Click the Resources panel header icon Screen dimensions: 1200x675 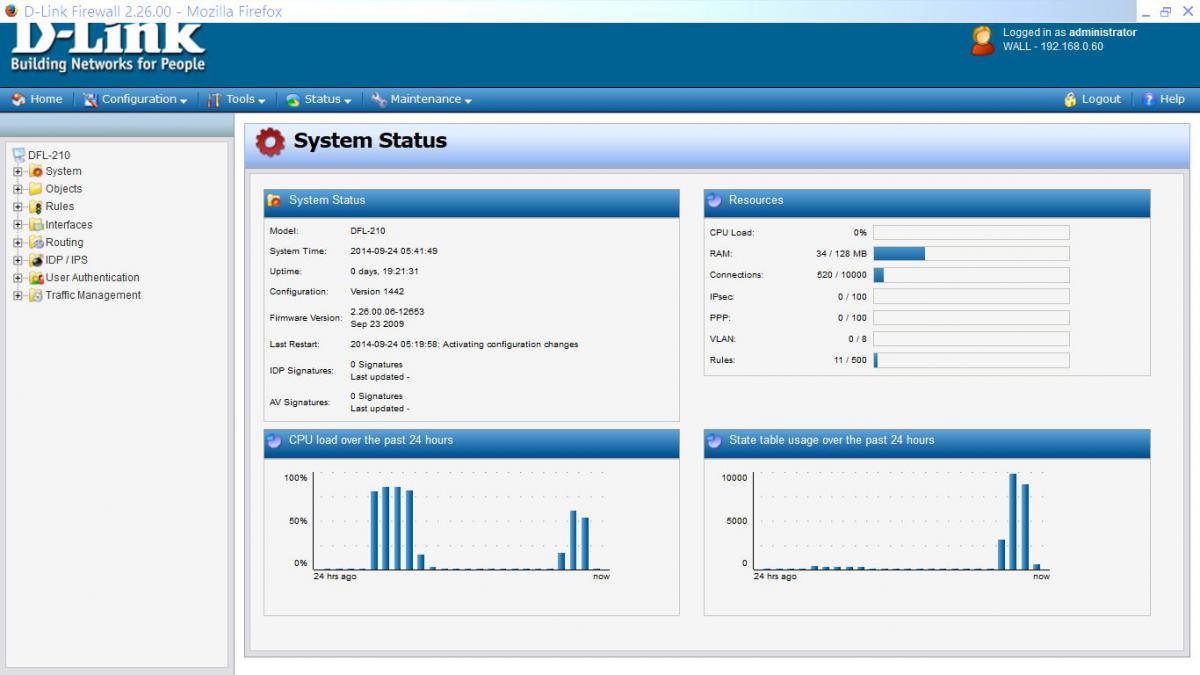coord(714,200)
